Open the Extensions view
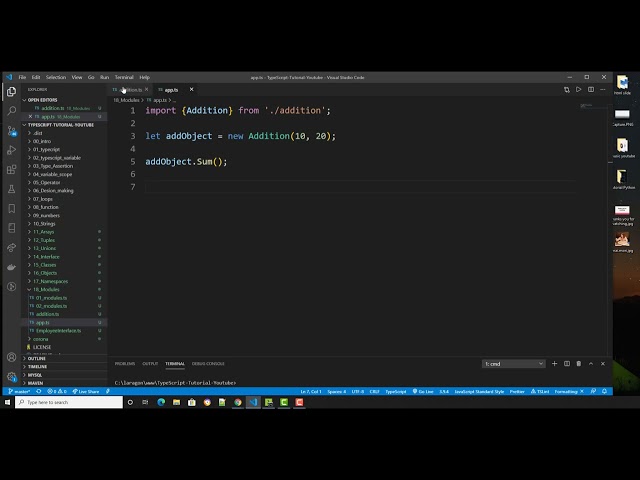The width and height of the screenshot is (640, 480). (x=11, y=169)
